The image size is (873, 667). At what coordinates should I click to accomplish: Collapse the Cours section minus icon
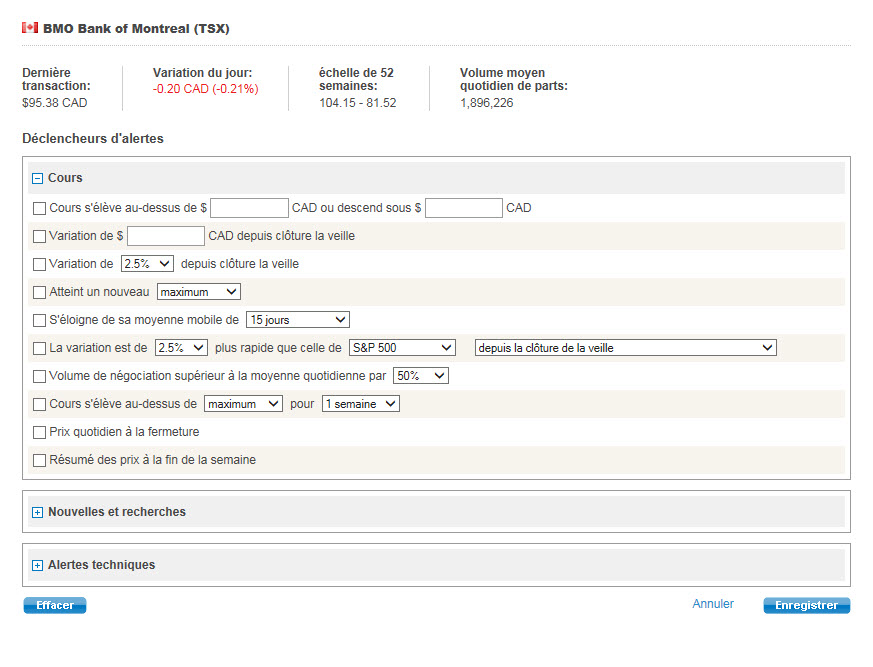(38, 179)
